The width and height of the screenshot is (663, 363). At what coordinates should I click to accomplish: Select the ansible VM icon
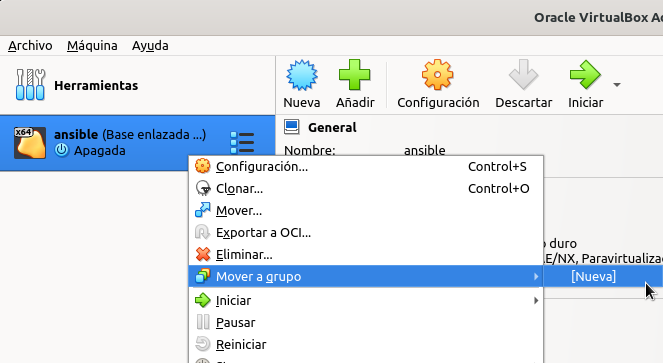coord(30,143)
